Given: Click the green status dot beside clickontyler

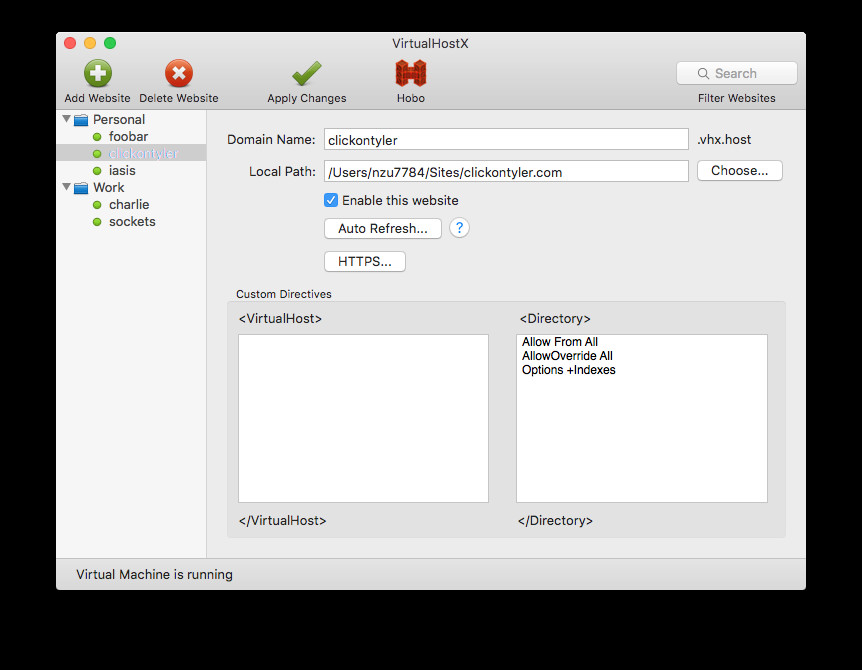Looking at the screenshot, I should coord(97,154).
